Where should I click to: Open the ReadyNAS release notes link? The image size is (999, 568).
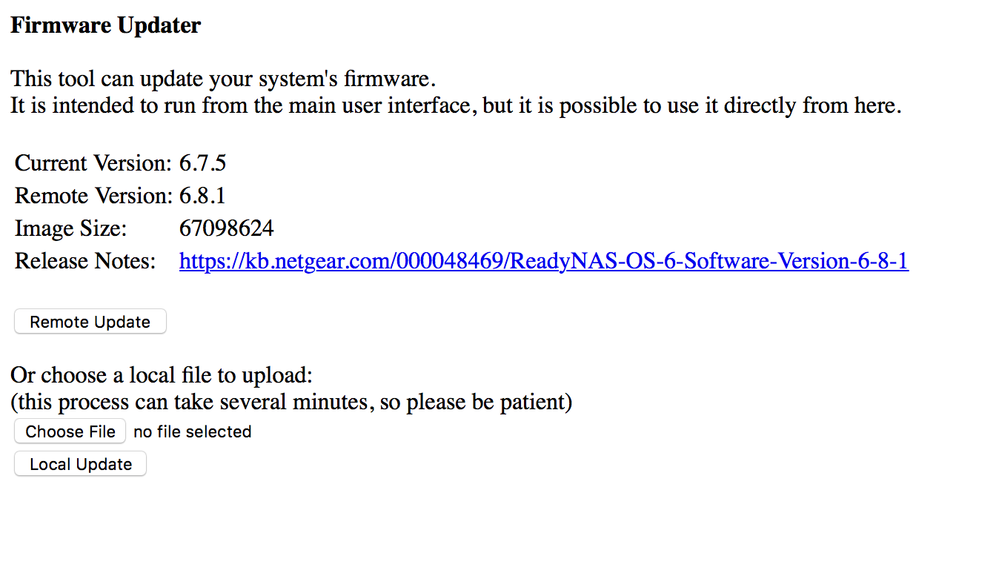click(543, 262)
